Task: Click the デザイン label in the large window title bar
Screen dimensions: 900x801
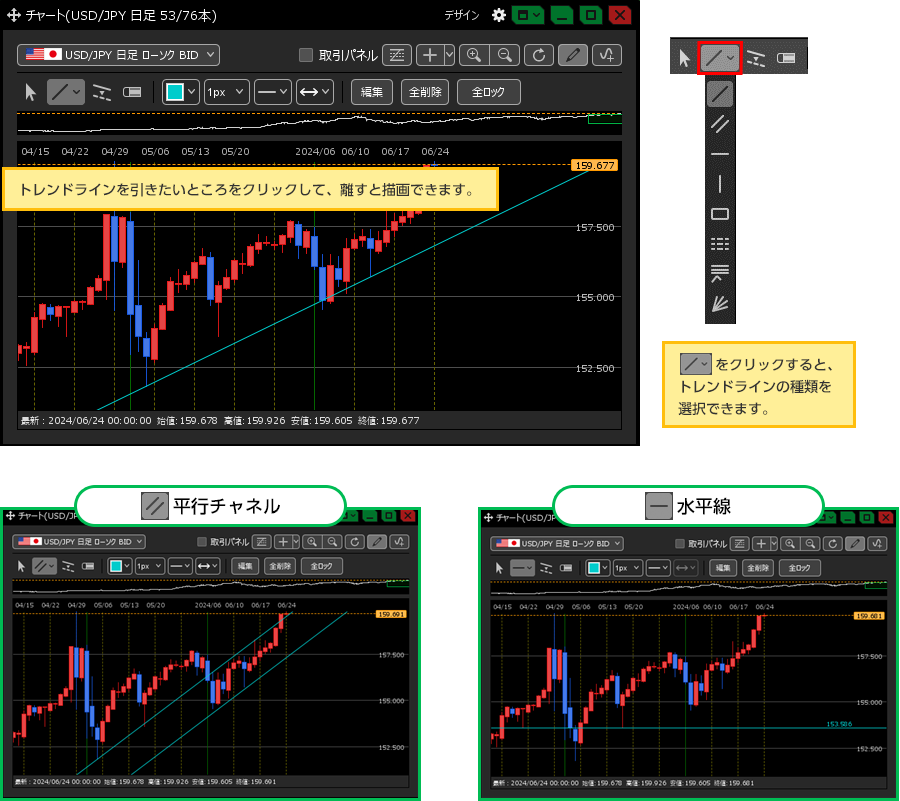Action: [462, 15]
